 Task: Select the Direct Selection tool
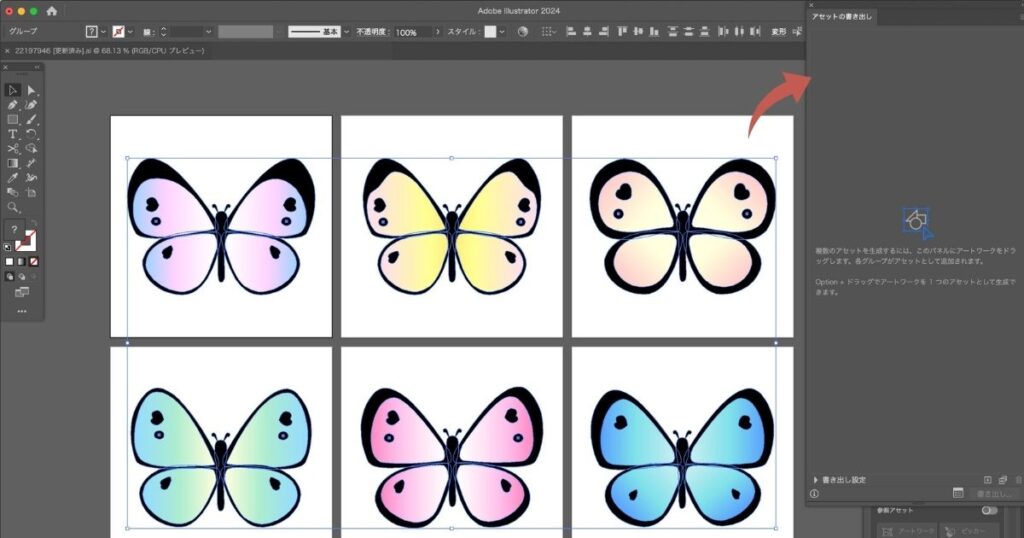(x=31, y=90)
